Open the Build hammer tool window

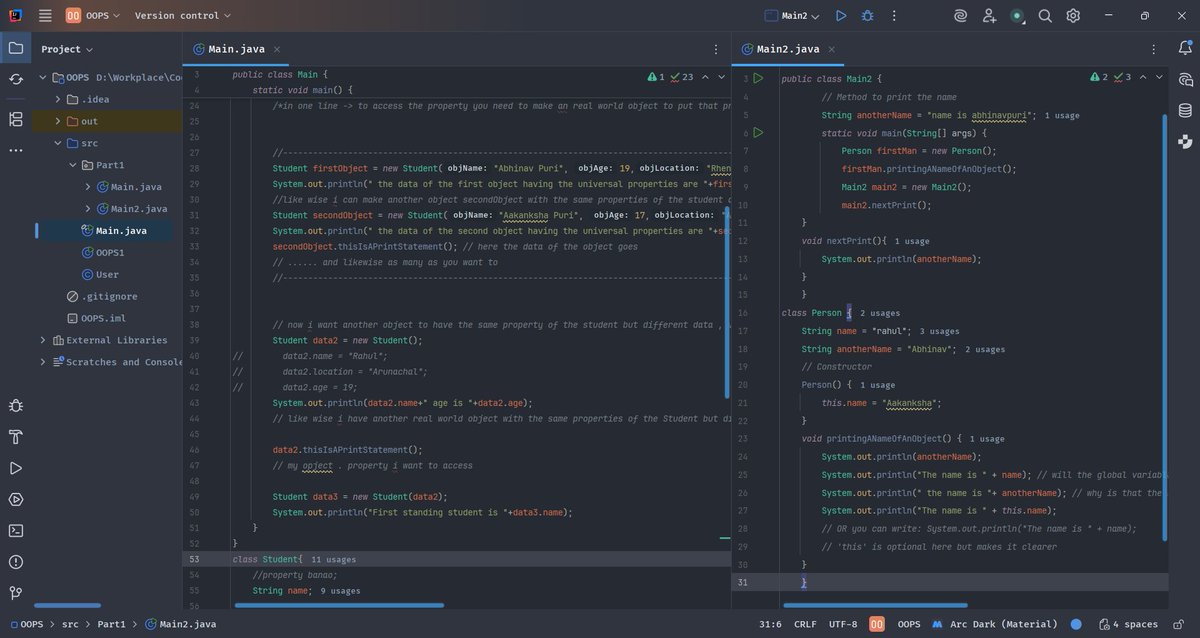click(16, 437)
